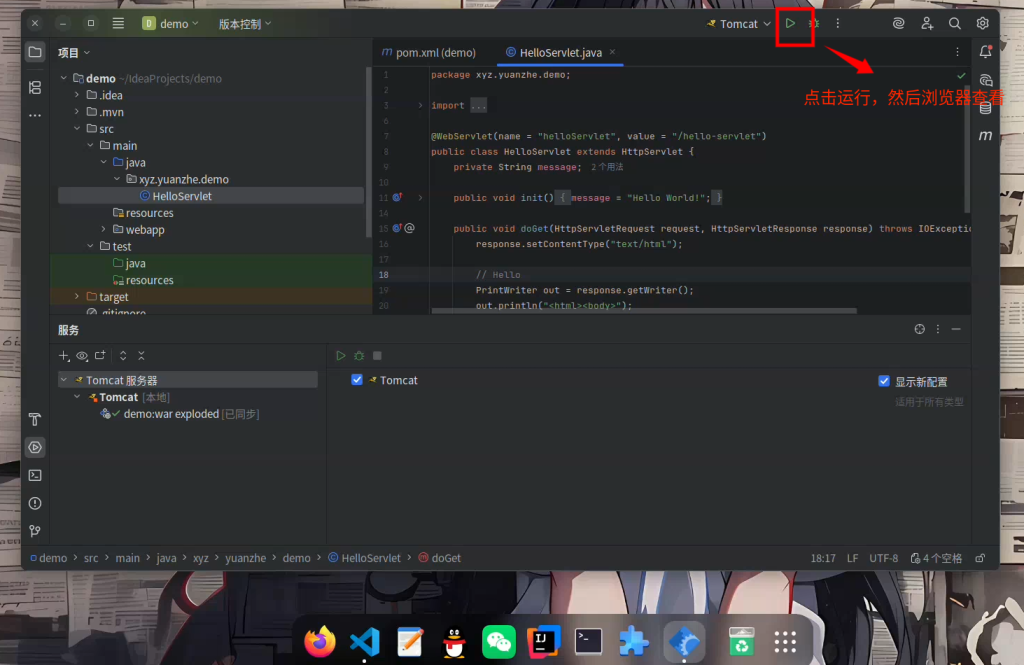The image size is (1024, 665).
Task: Open the Git tool window in the left sidebar
Action: (x=35, y=531)
